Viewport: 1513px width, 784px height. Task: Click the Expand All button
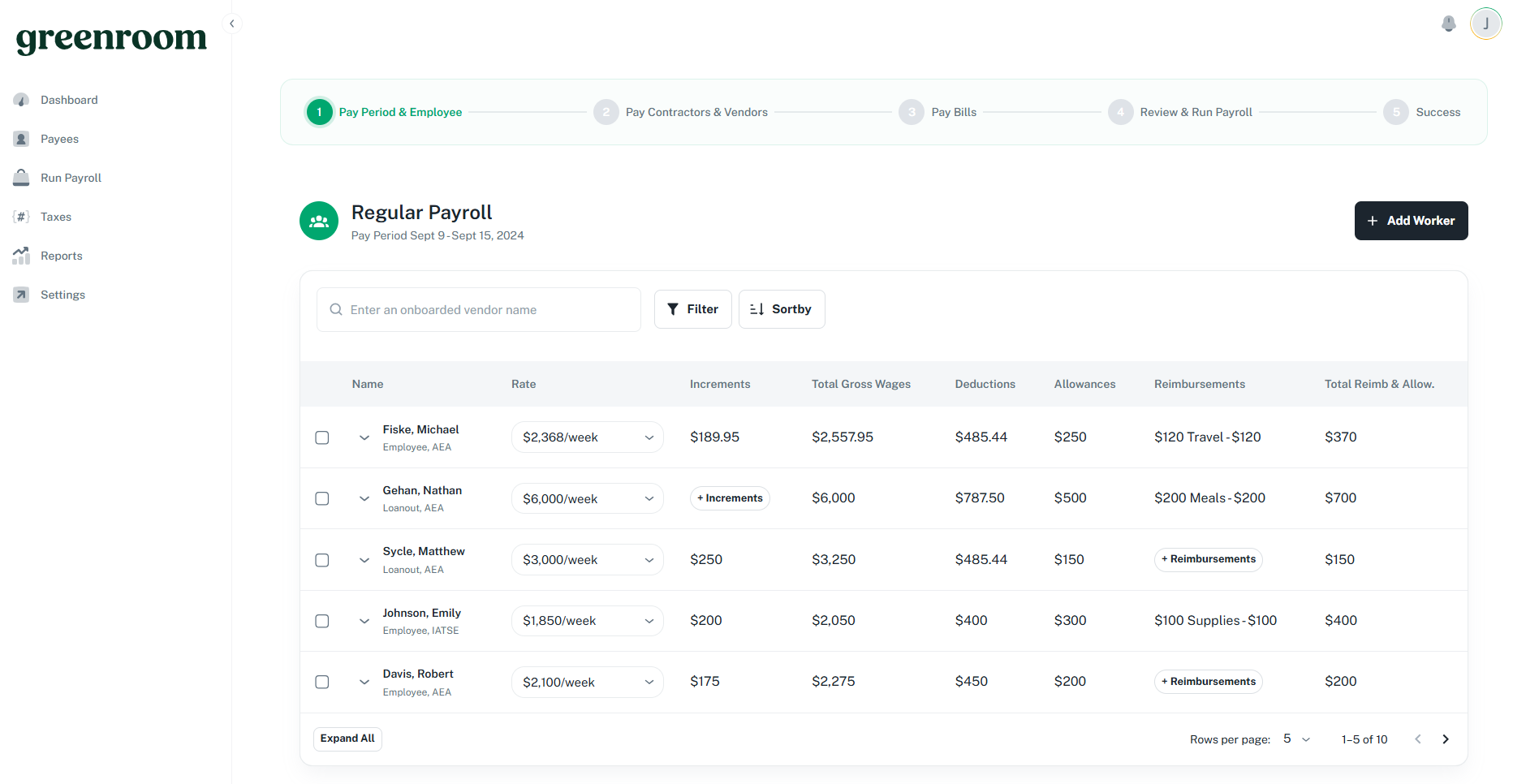click(x=347, y=739)
